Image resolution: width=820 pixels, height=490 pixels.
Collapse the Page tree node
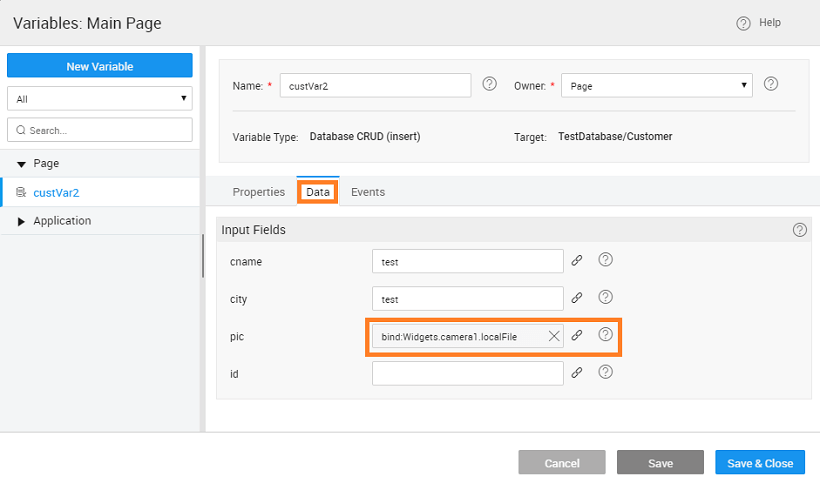pos(22,164)
